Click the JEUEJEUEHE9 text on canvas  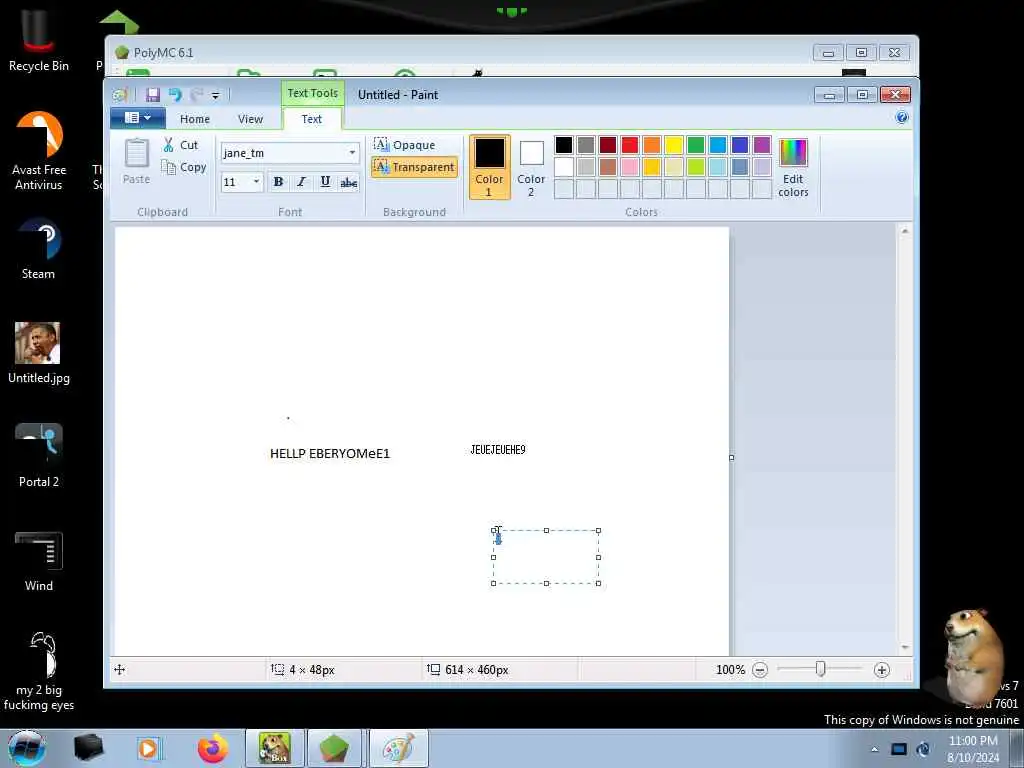498,450
